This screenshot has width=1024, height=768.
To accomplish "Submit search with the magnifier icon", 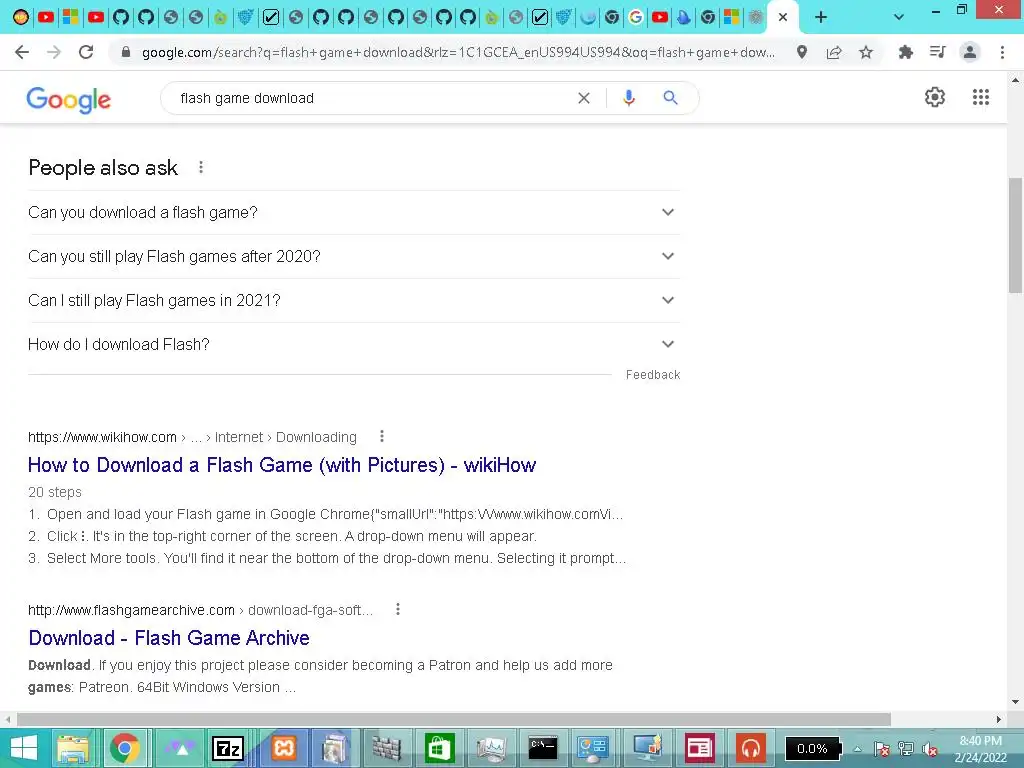I will [670, 98].
